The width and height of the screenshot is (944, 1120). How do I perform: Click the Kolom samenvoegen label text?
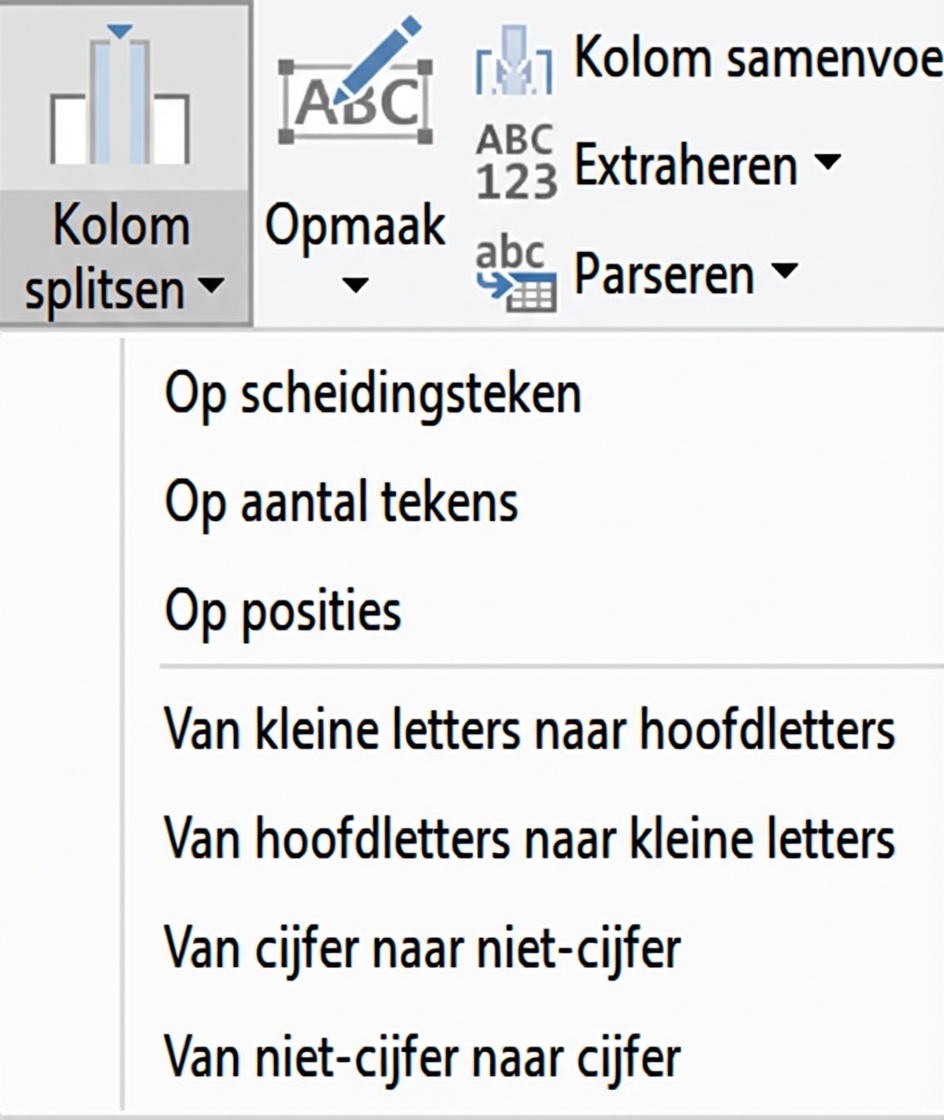coord(755,56)
